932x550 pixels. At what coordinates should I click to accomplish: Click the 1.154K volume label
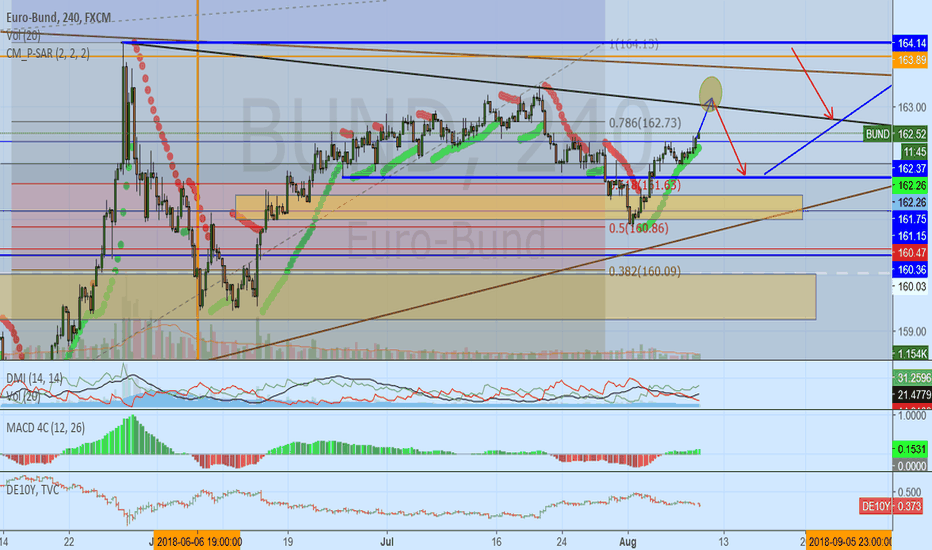[911, 354]
